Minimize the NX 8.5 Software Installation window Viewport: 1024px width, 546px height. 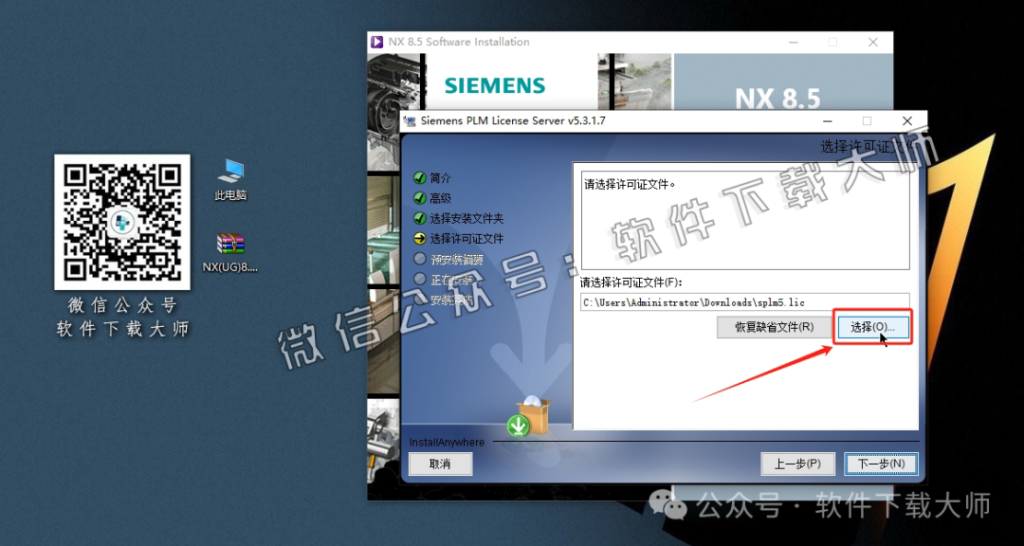coord(793,42)
